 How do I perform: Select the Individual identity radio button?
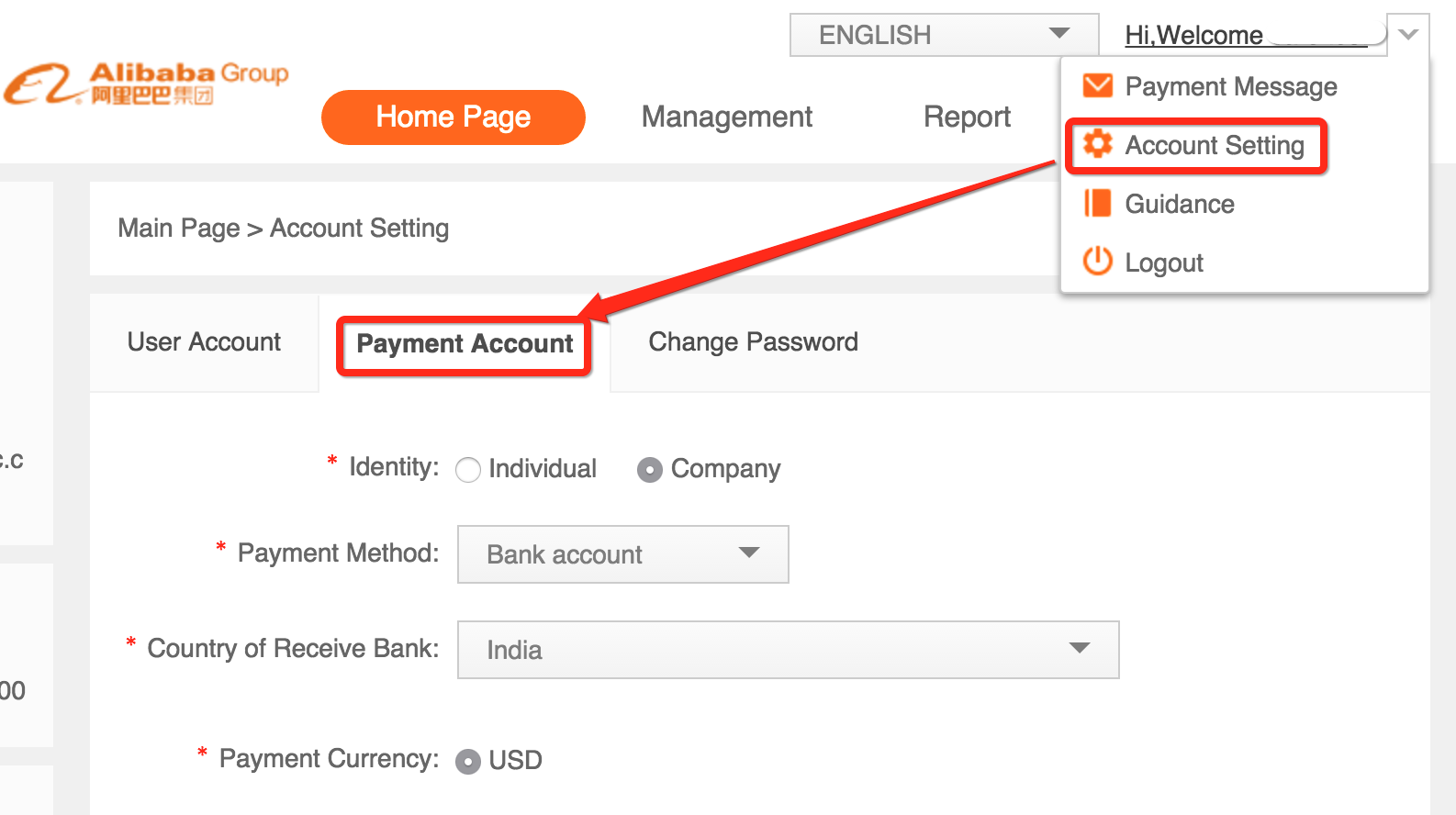(468, 470)
